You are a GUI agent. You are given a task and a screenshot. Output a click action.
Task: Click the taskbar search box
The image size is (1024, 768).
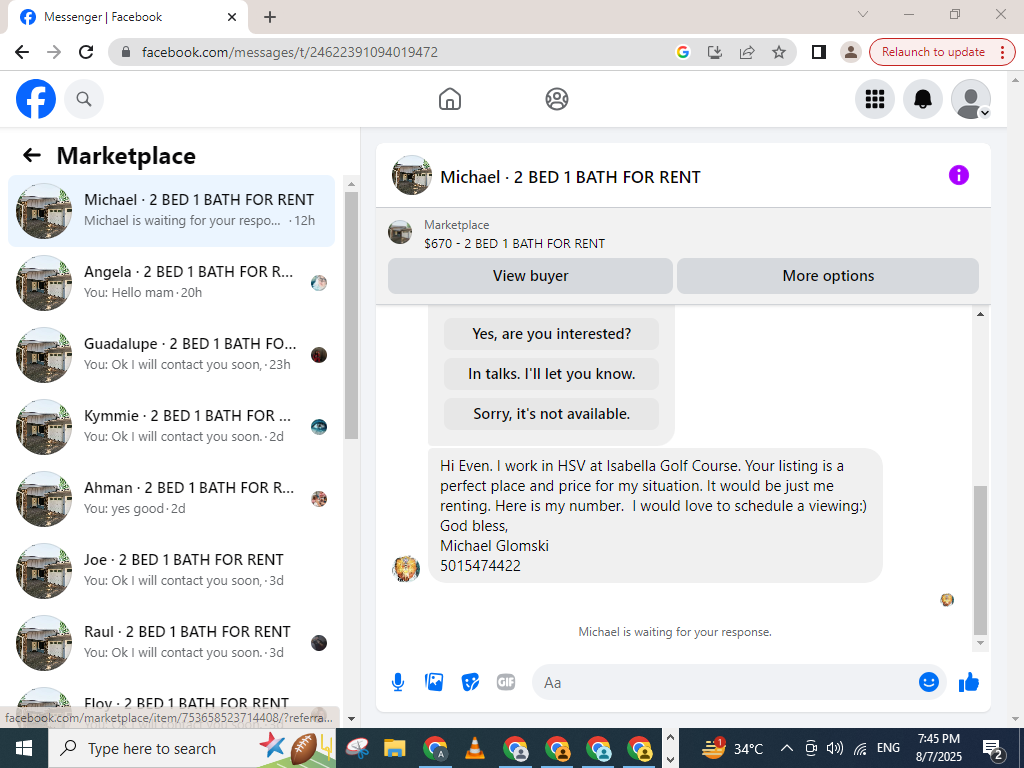tap(191, 748)
